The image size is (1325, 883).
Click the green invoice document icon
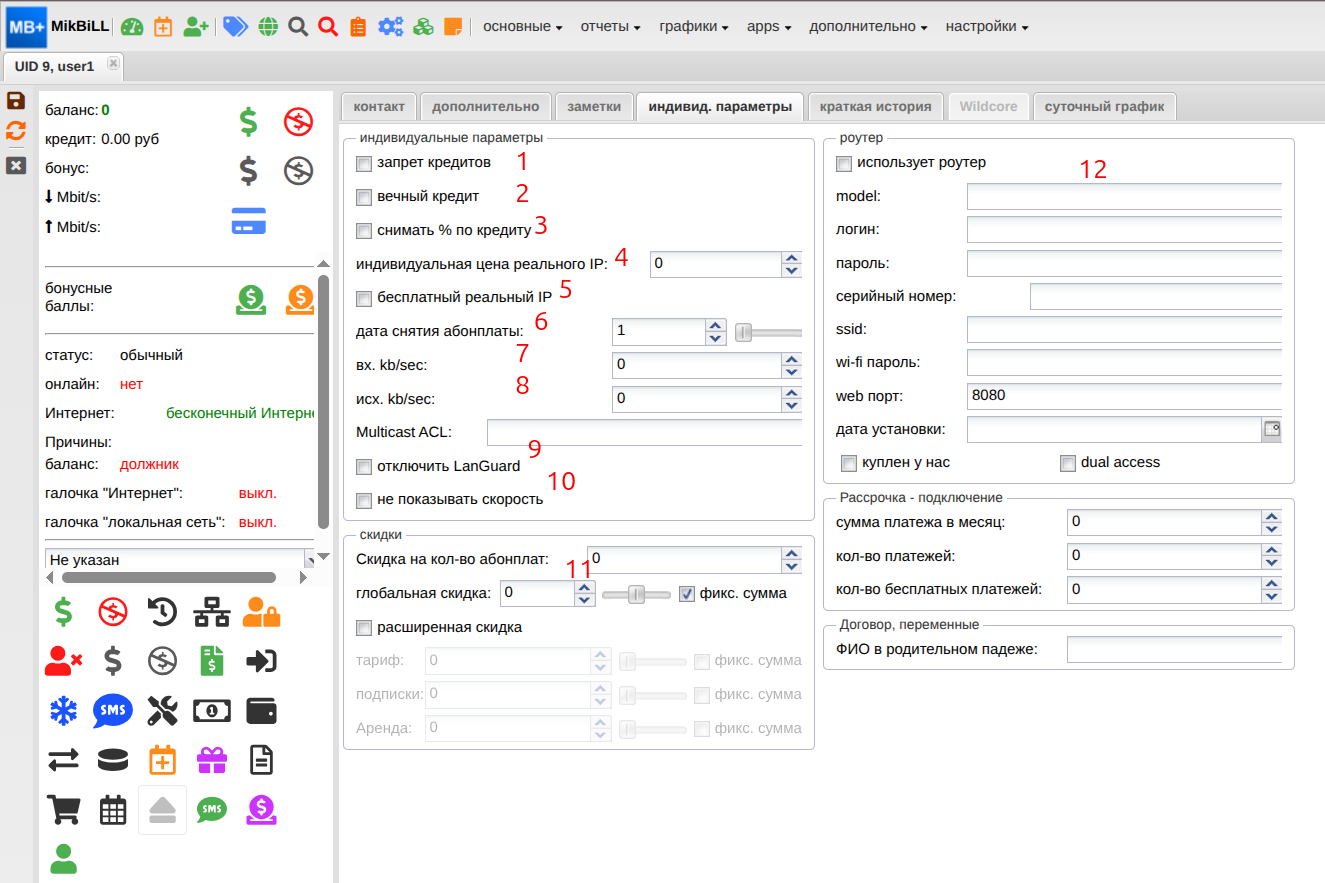(211, 660)
